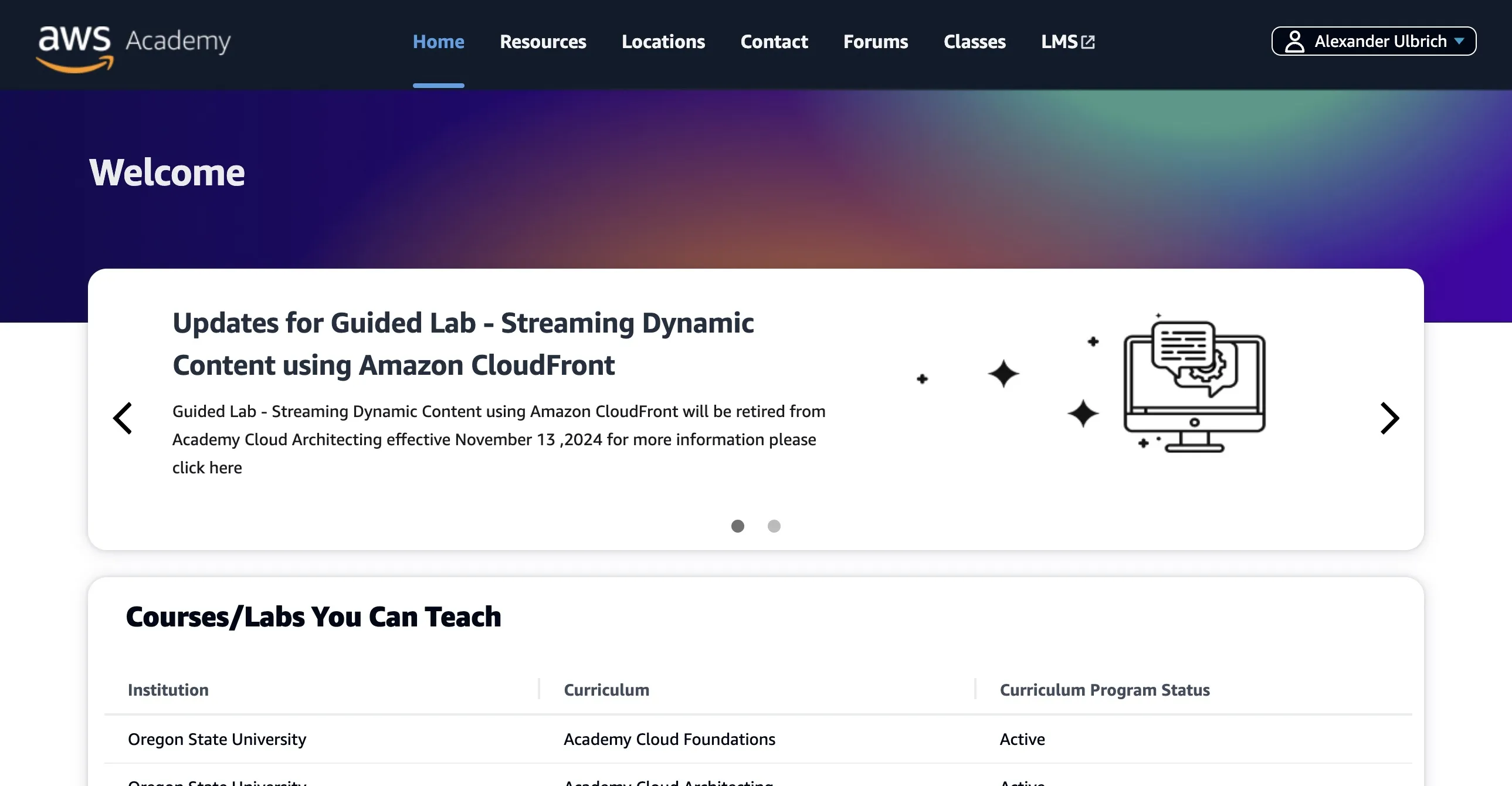Go to previous carousel slide arrow

click(x=123, y=418)
